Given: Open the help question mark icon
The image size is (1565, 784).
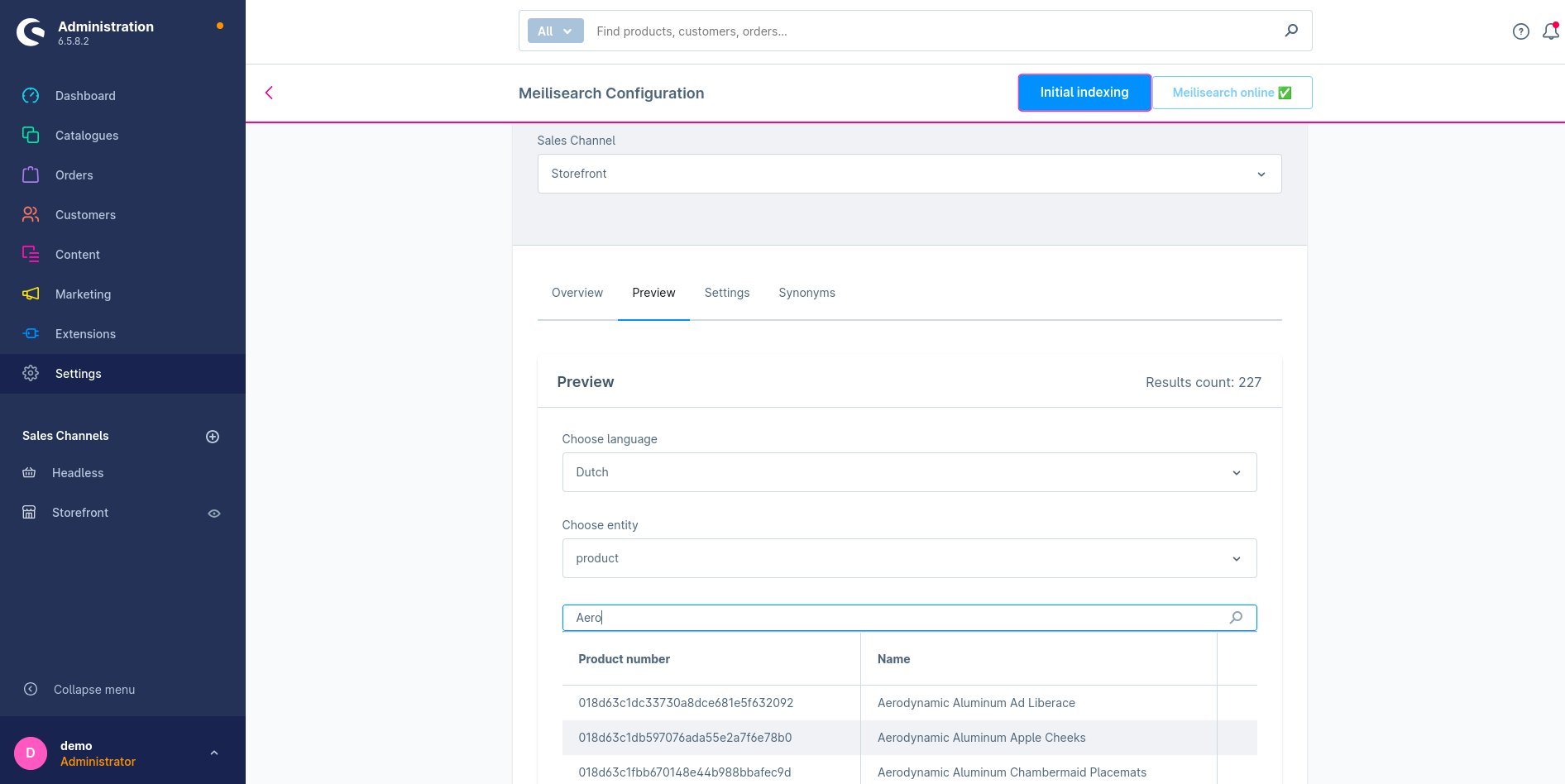Looking at the screenshot, I should click(x=1520, y=31).
